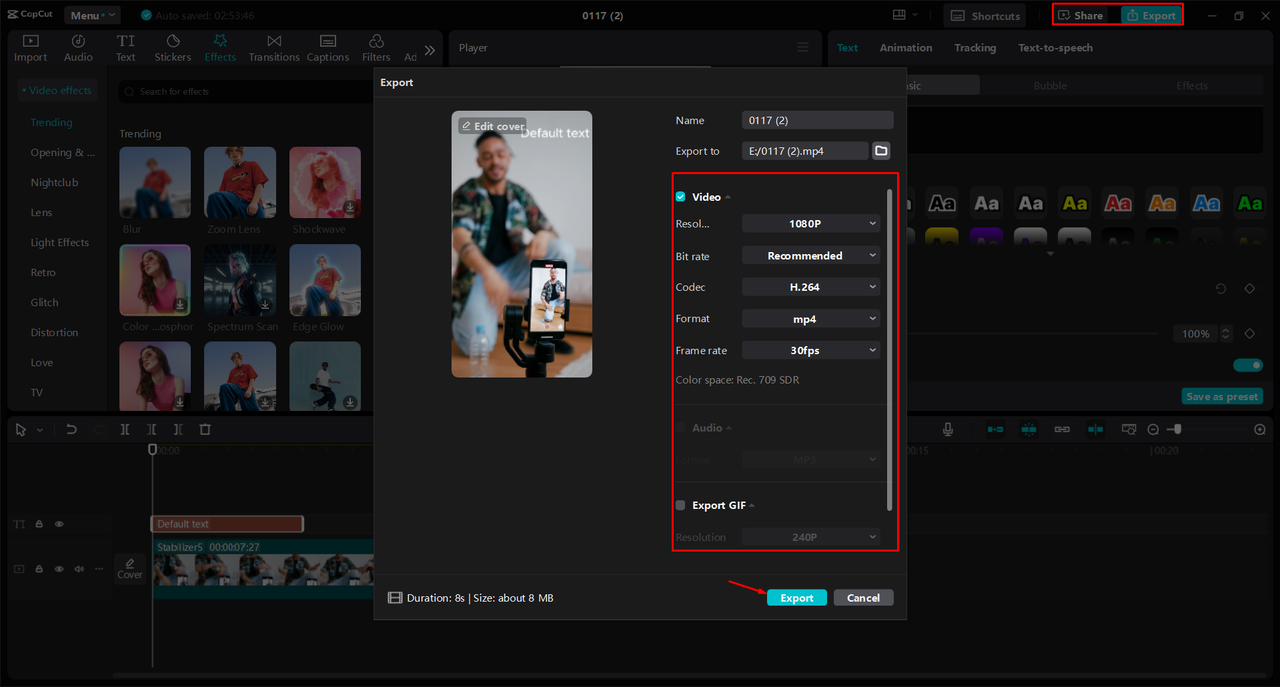Add keyframe diamond beside reset icon
Image resolution: width=1280 pixels, height=687 pixels.
[x=1250, y=288]
